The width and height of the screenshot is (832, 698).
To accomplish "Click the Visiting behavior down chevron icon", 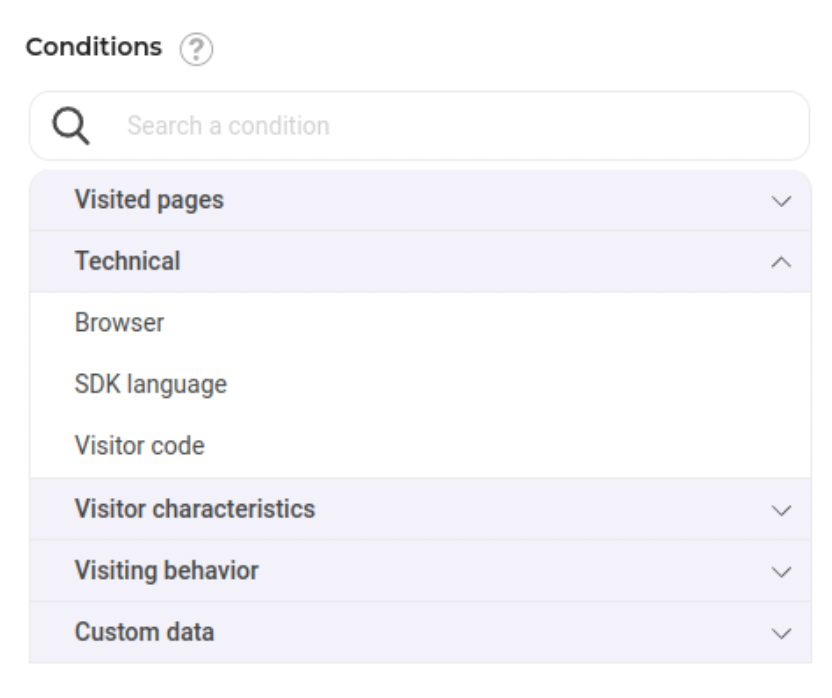I will [x=781, y=572].
